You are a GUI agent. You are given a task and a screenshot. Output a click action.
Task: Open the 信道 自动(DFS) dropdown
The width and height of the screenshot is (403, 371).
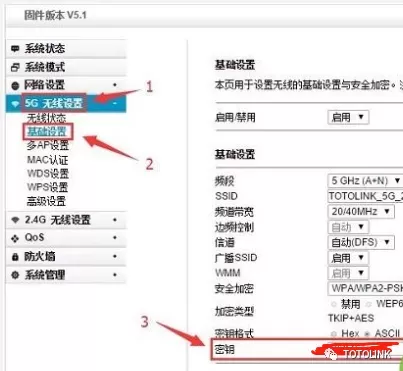(x=361, y=242)
